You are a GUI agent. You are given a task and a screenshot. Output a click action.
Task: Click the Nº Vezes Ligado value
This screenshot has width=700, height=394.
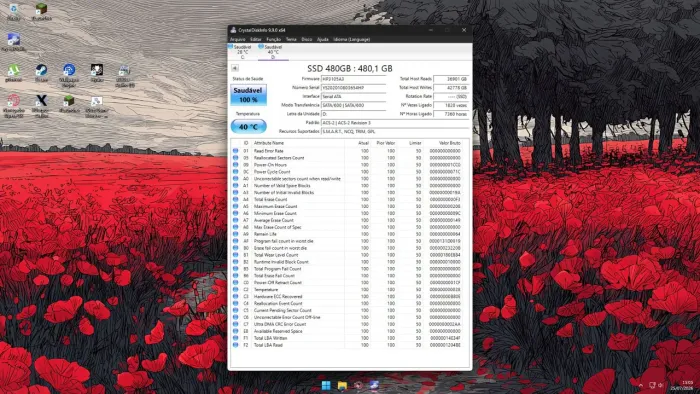[x=451, y=105]
